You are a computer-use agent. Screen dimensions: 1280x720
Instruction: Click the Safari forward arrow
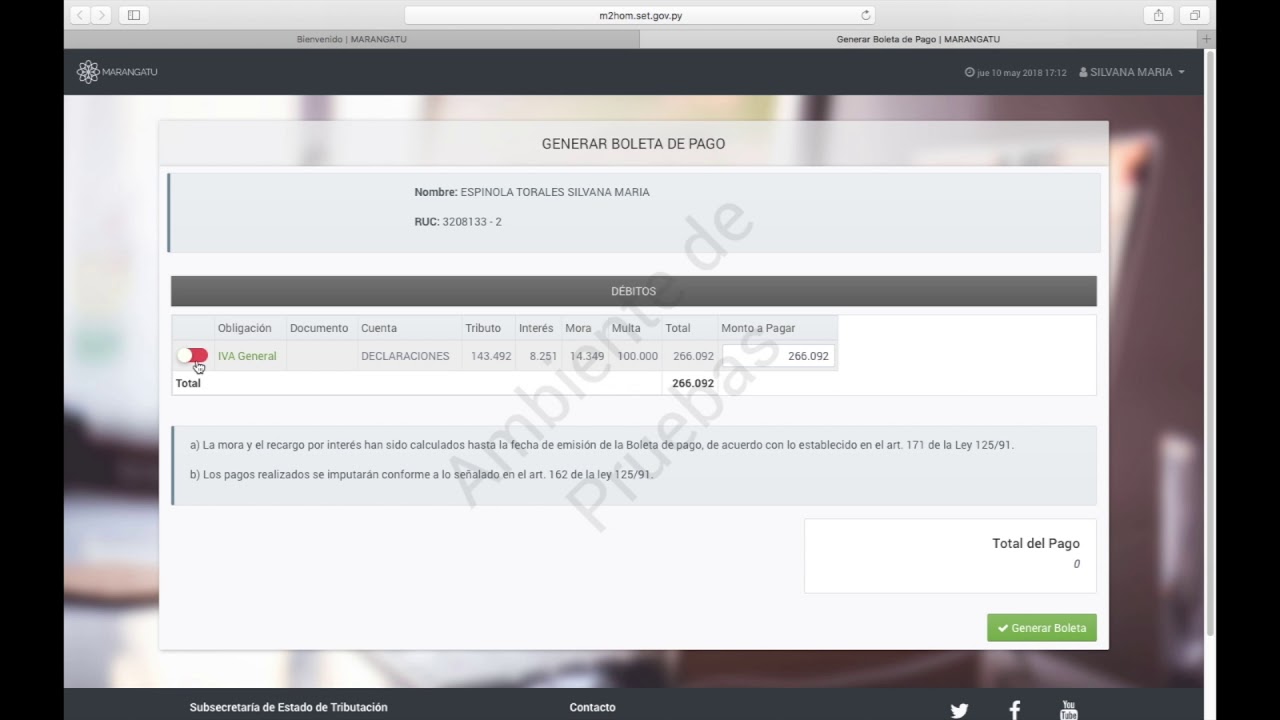pos(101,15)
